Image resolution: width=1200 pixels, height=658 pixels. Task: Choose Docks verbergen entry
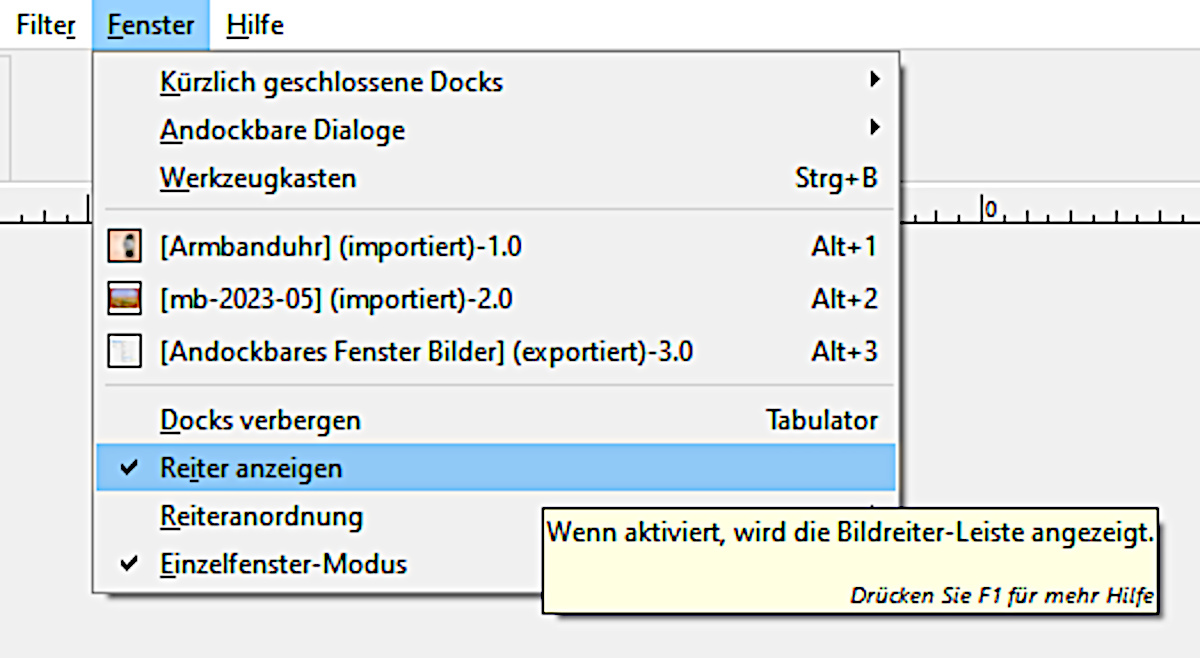pyautogui.click(x=260, y=421)
